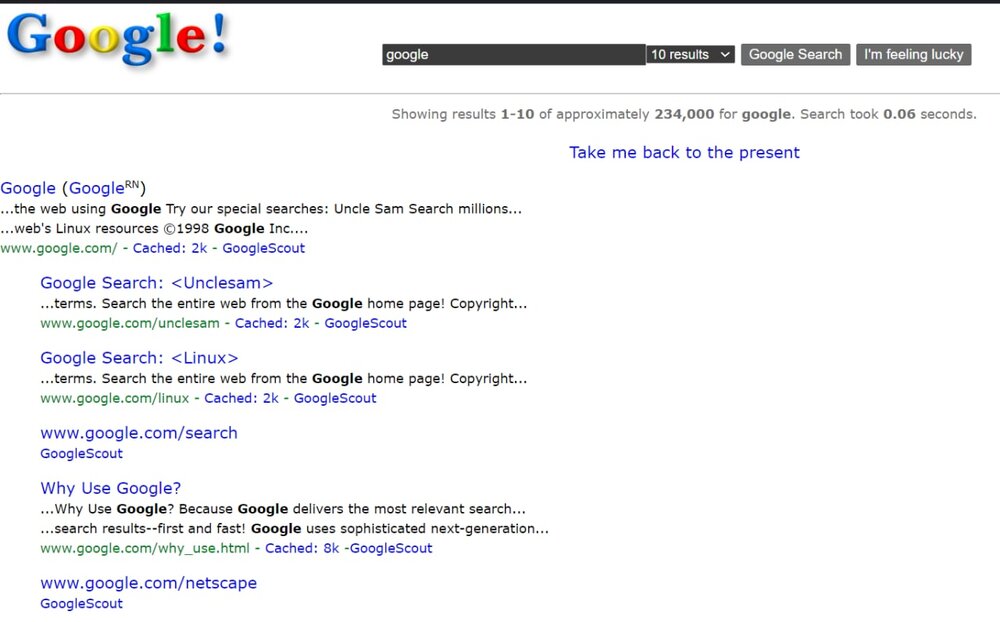Click the I'm feeling lucky button
The width and height of the screenshot is (1000, 622).
click(913, 55)
